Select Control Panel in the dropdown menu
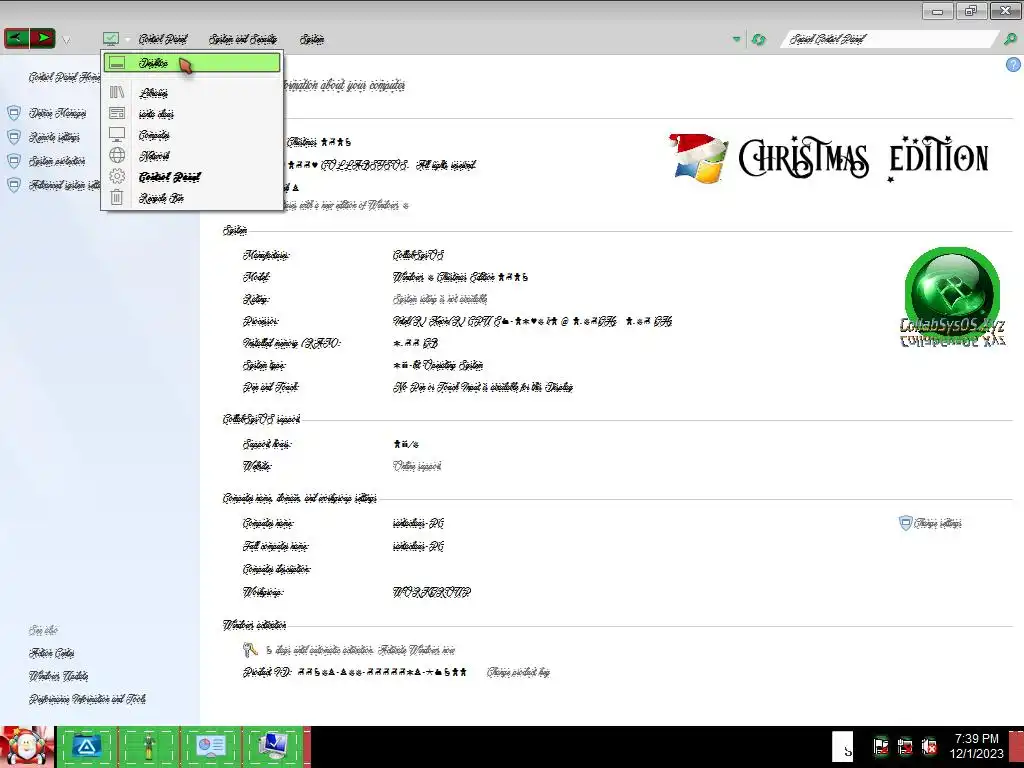 click(x=192, y=176)
